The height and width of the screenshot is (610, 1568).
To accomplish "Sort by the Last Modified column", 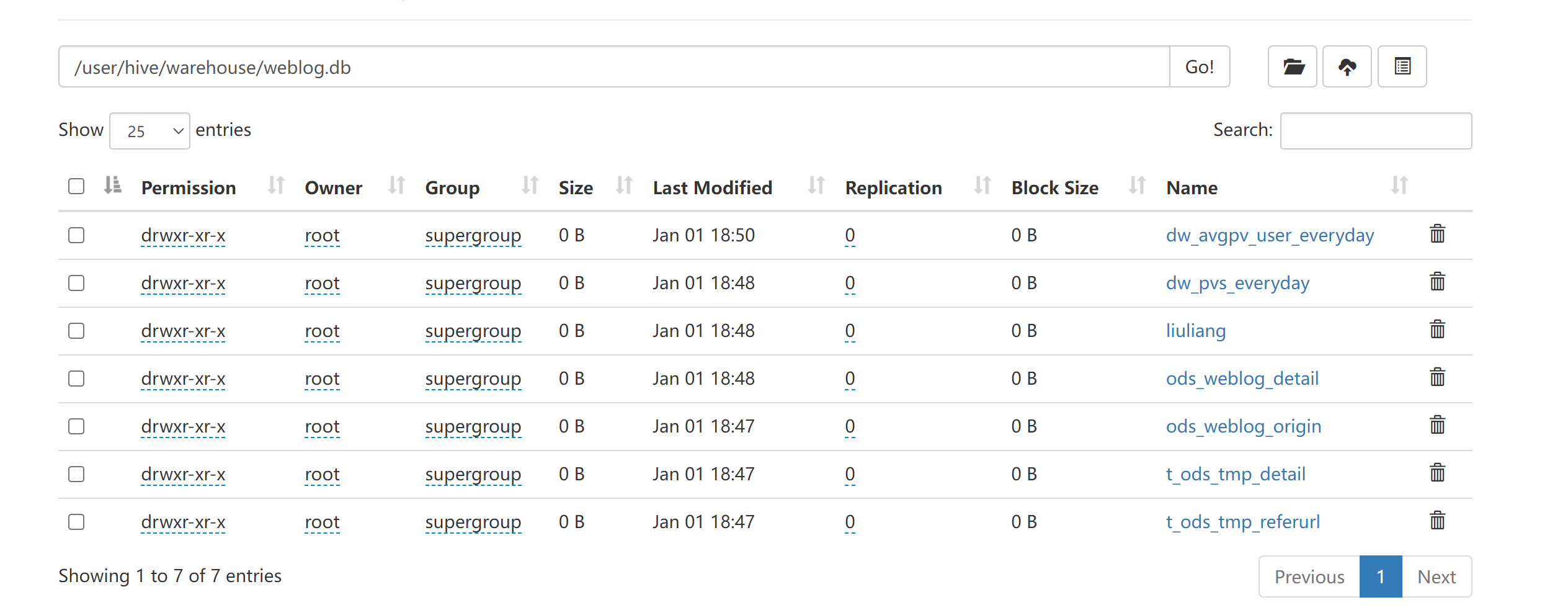I will tap(712, 187).
